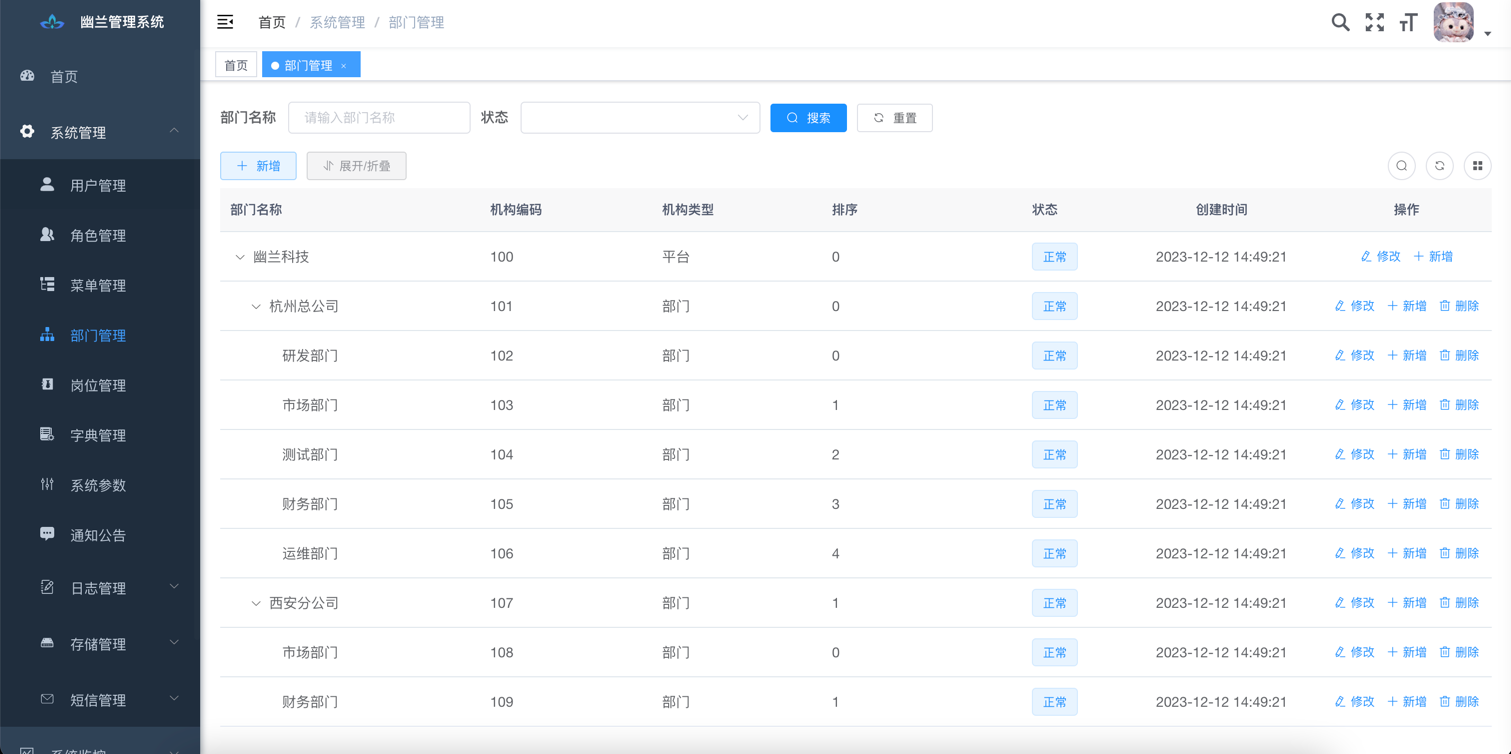Screen dimensions: 1511x754
Task: Click the top 新增 toolbar button
Action: coord(258,166)
